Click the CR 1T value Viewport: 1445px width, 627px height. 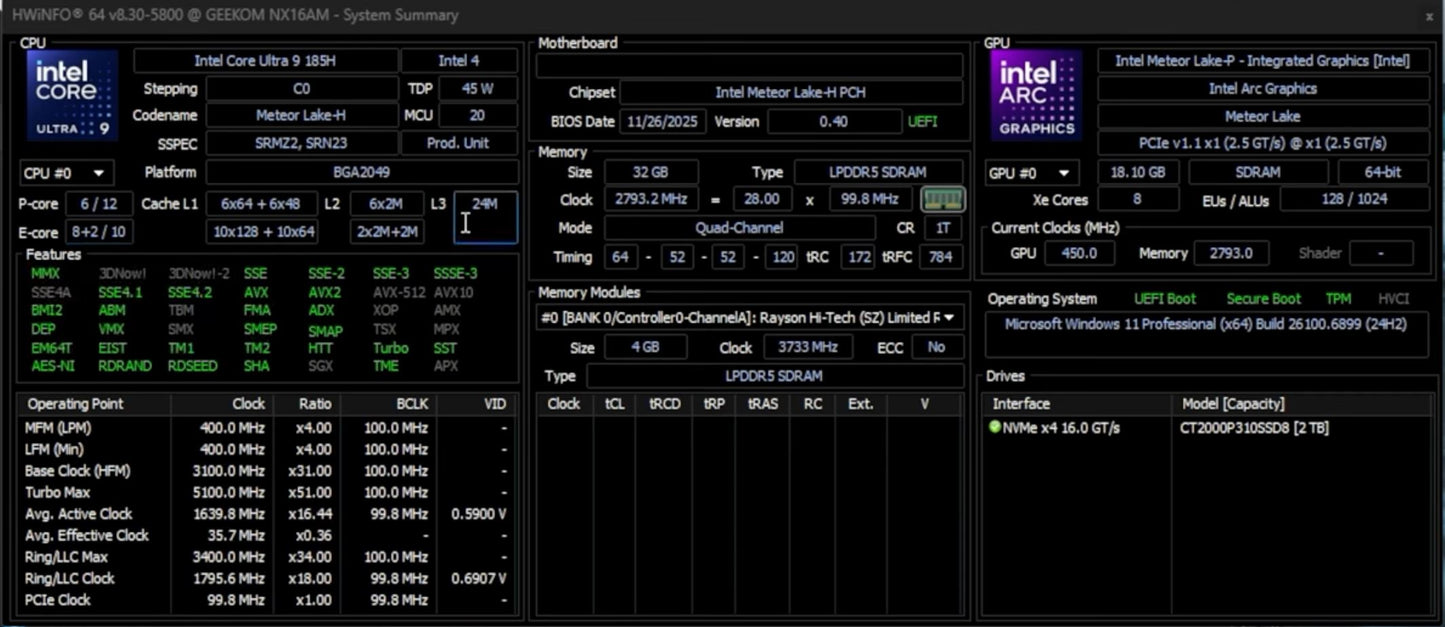coord(942,228)
